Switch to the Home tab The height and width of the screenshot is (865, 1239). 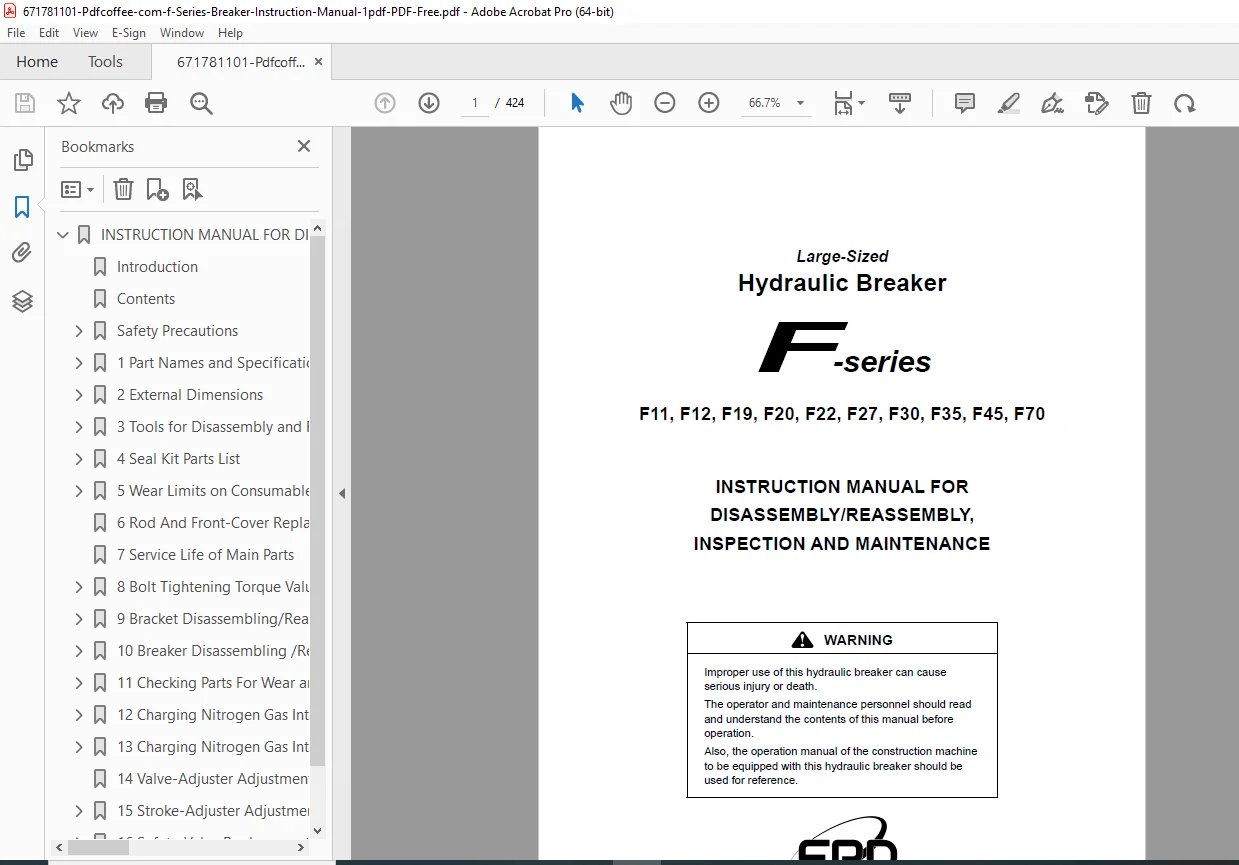tap(37, 61)
